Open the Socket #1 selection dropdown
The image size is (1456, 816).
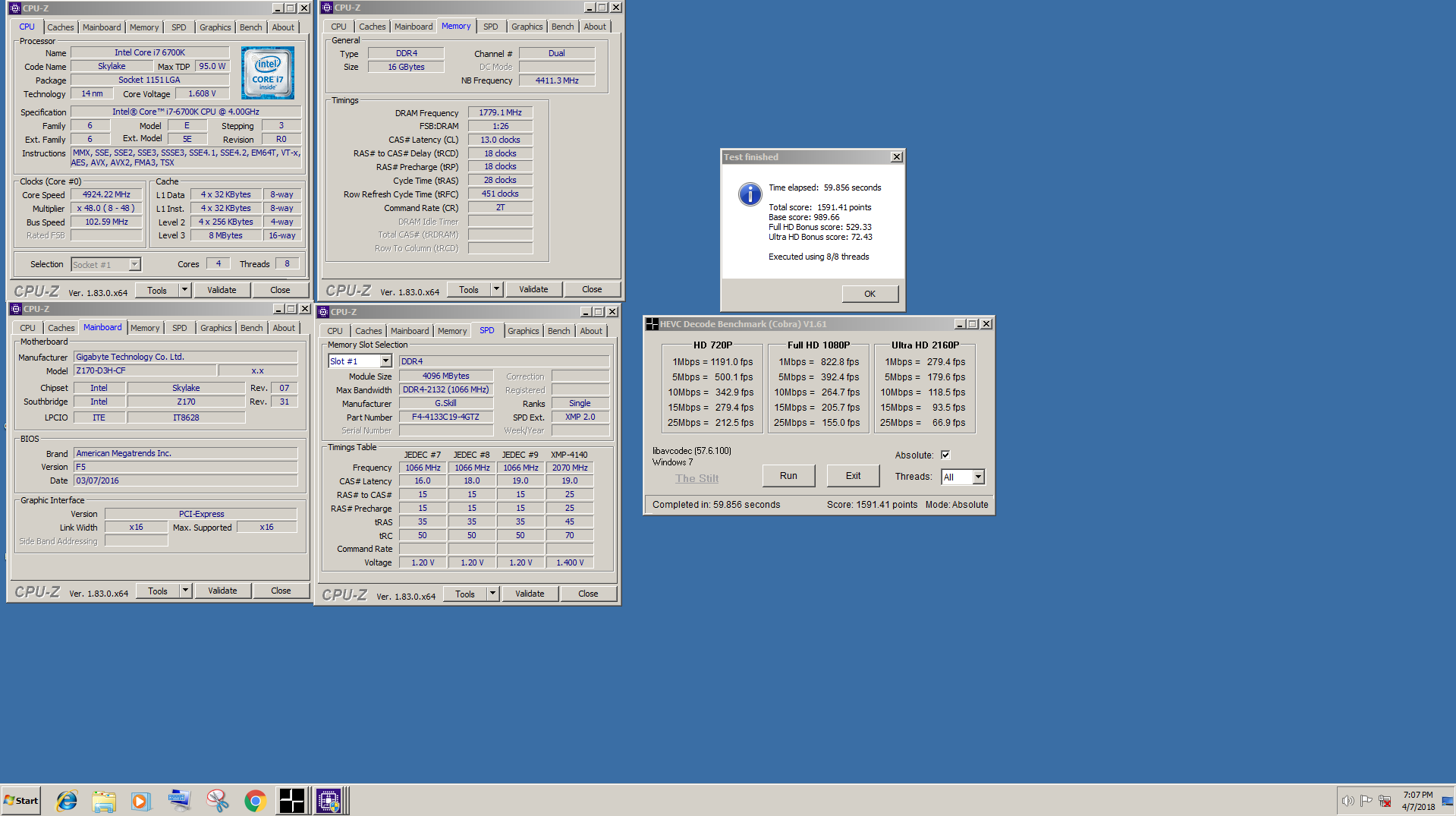pos(134,265)
